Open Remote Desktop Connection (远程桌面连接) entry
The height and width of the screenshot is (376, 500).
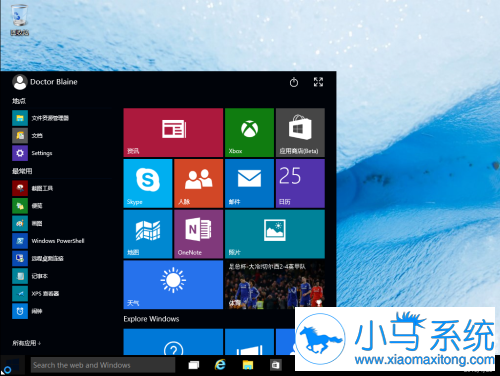point(38,258)
